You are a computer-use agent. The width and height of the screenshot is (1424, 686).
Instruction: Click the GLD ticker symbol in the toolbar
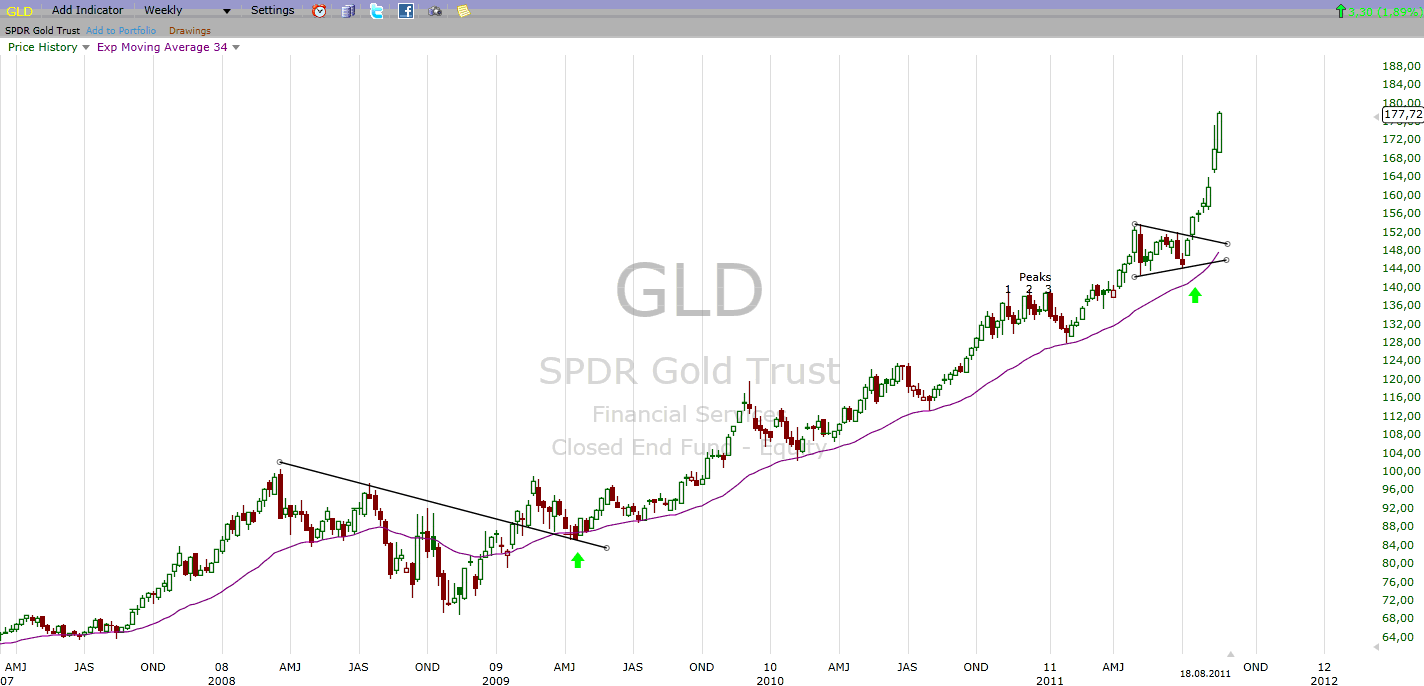pyautogui.click(x=19, y=11)
